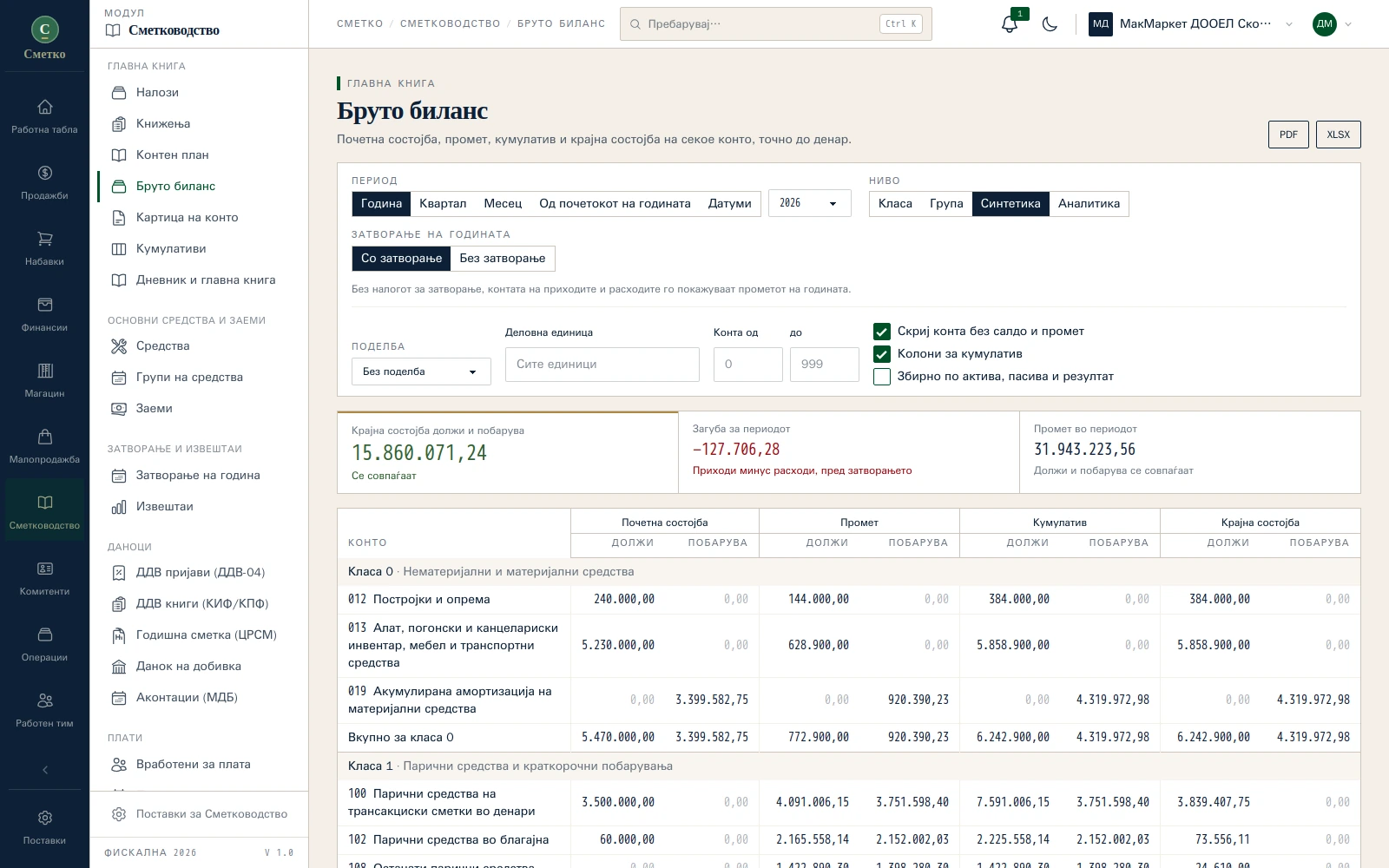The height and width of the screenshot is (868, 1389).
Task: Open Операции module
Action: (45, 644)
